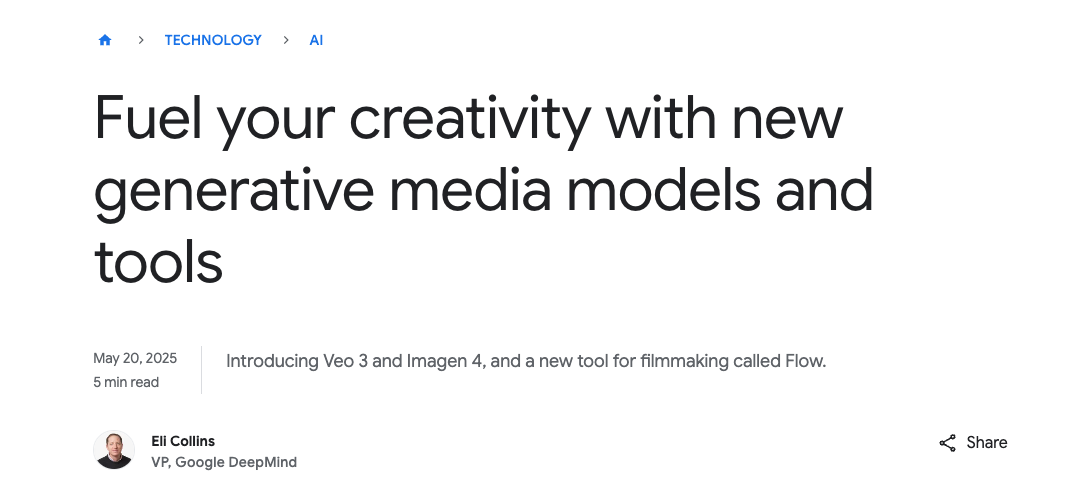Click the "VP, Google DeepMind" author title
The height and width of the screenshot is (492, 1076).
click(x=224, y=462)
